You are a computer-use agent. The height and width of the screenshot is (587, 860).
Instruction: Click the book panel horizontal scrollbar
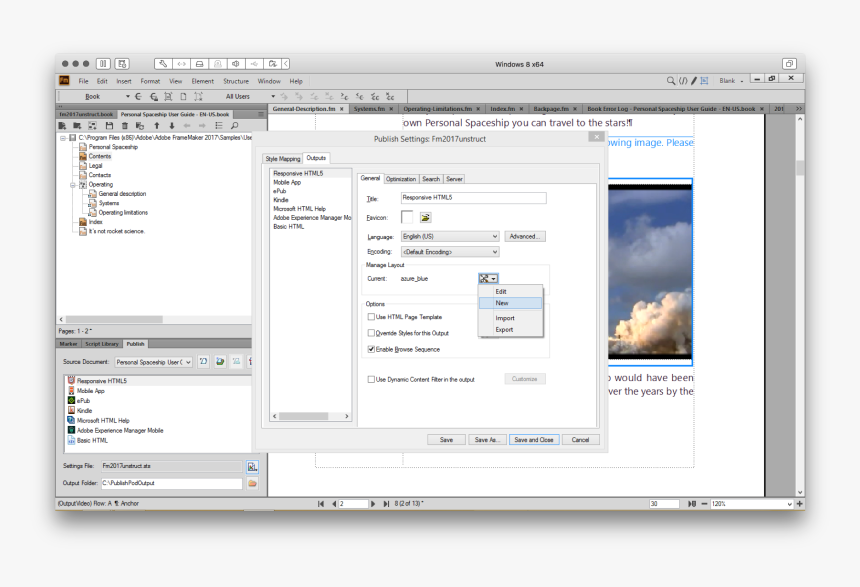[x=114, y=319]
